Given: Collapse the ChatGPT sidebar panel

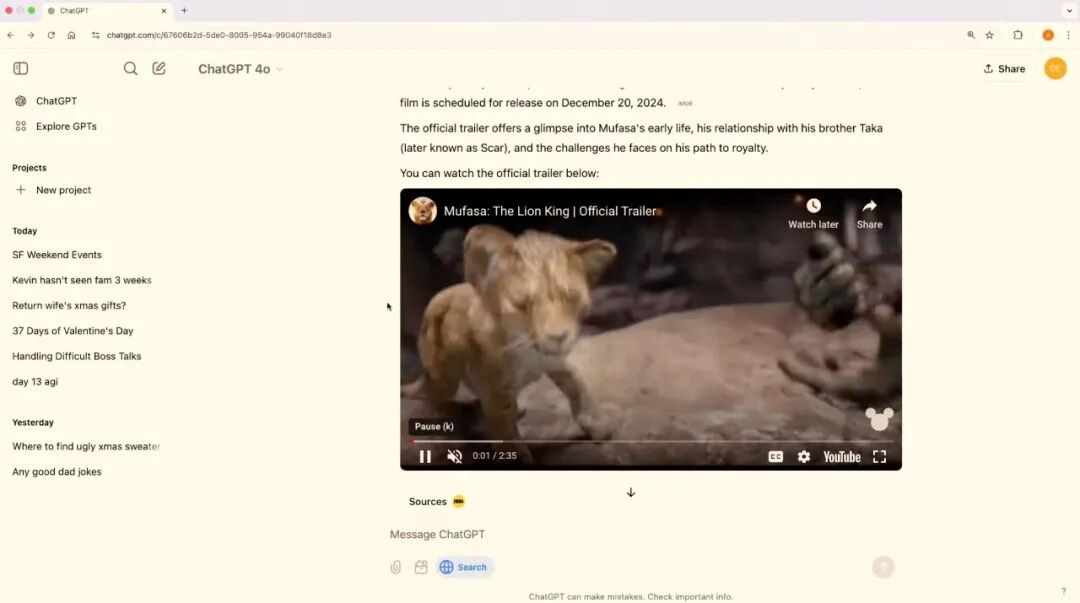Looking at the screenshot, I should tap(21, 68).
